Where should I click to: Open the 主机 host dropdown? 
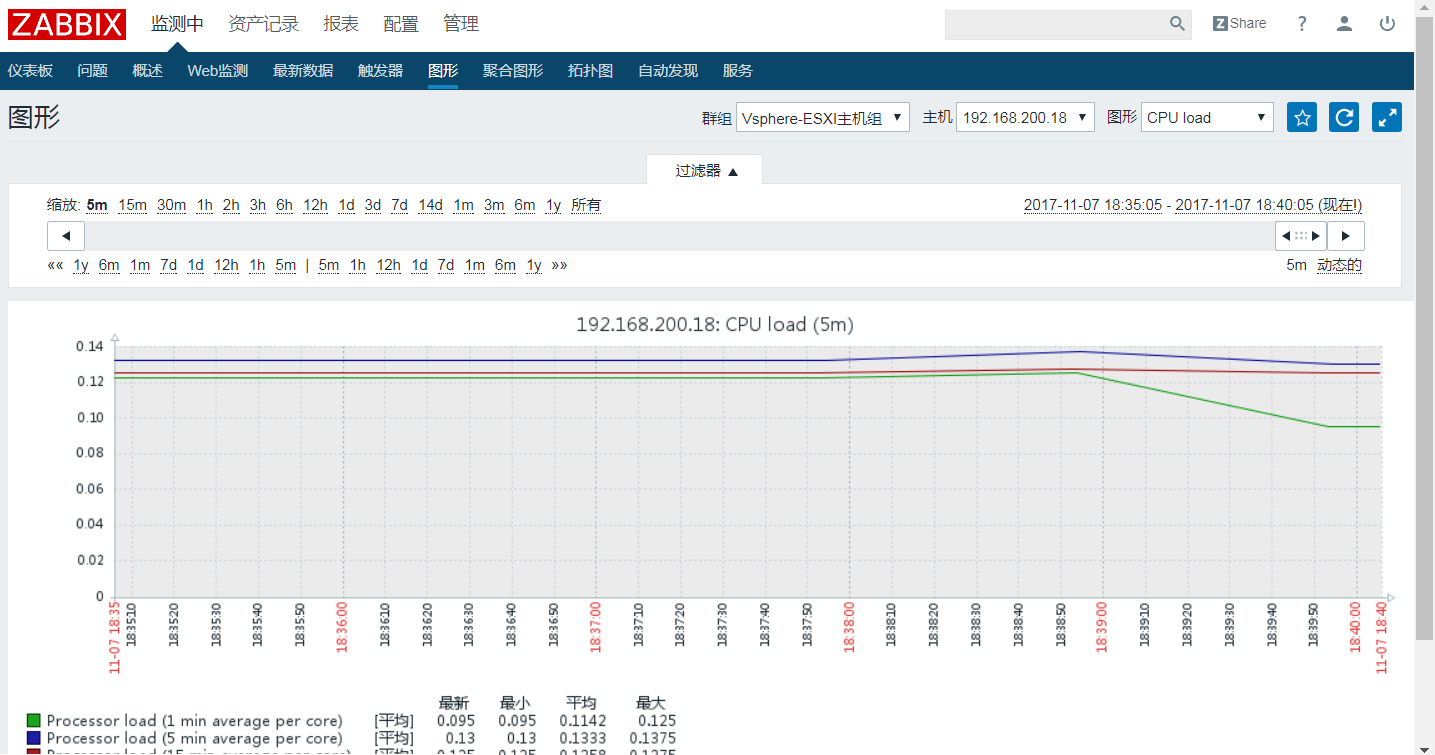pos(1025,117)
